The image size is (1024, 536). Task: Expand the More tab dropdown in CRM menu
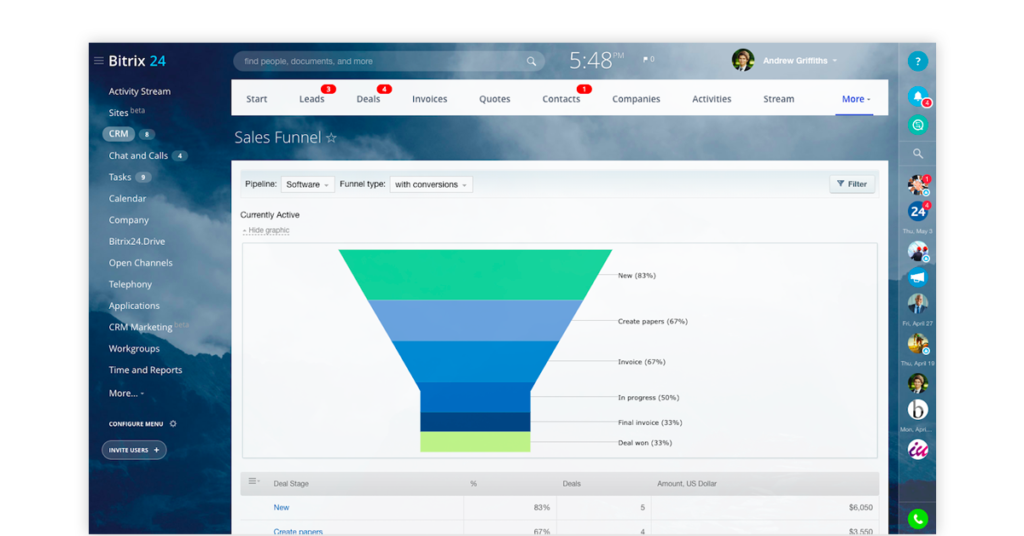pos(856,99)
